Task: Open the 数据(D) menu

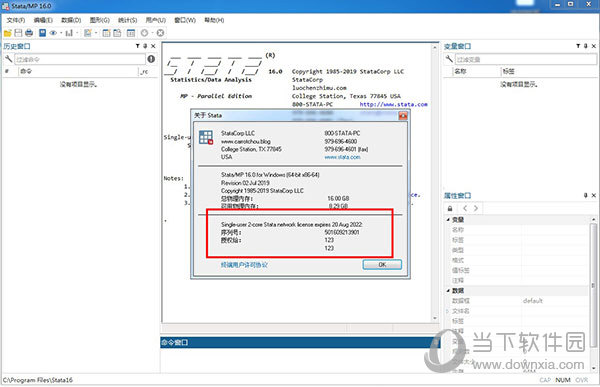Action: tap(71, 20)
